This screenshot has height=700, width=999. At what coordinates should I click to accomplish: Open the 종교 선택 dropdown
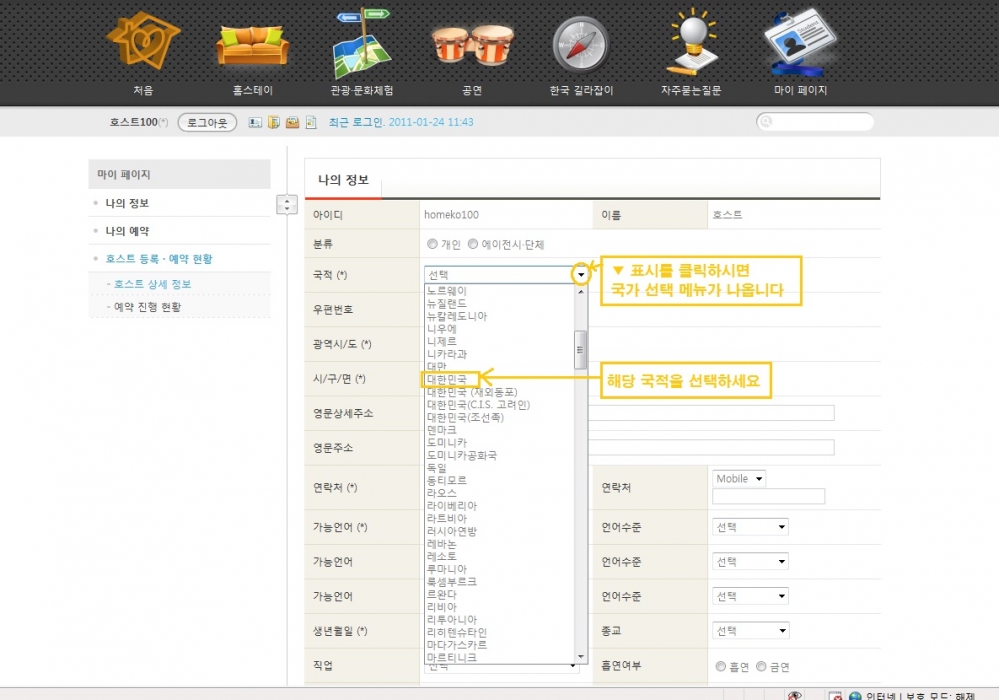coord(751,631)
